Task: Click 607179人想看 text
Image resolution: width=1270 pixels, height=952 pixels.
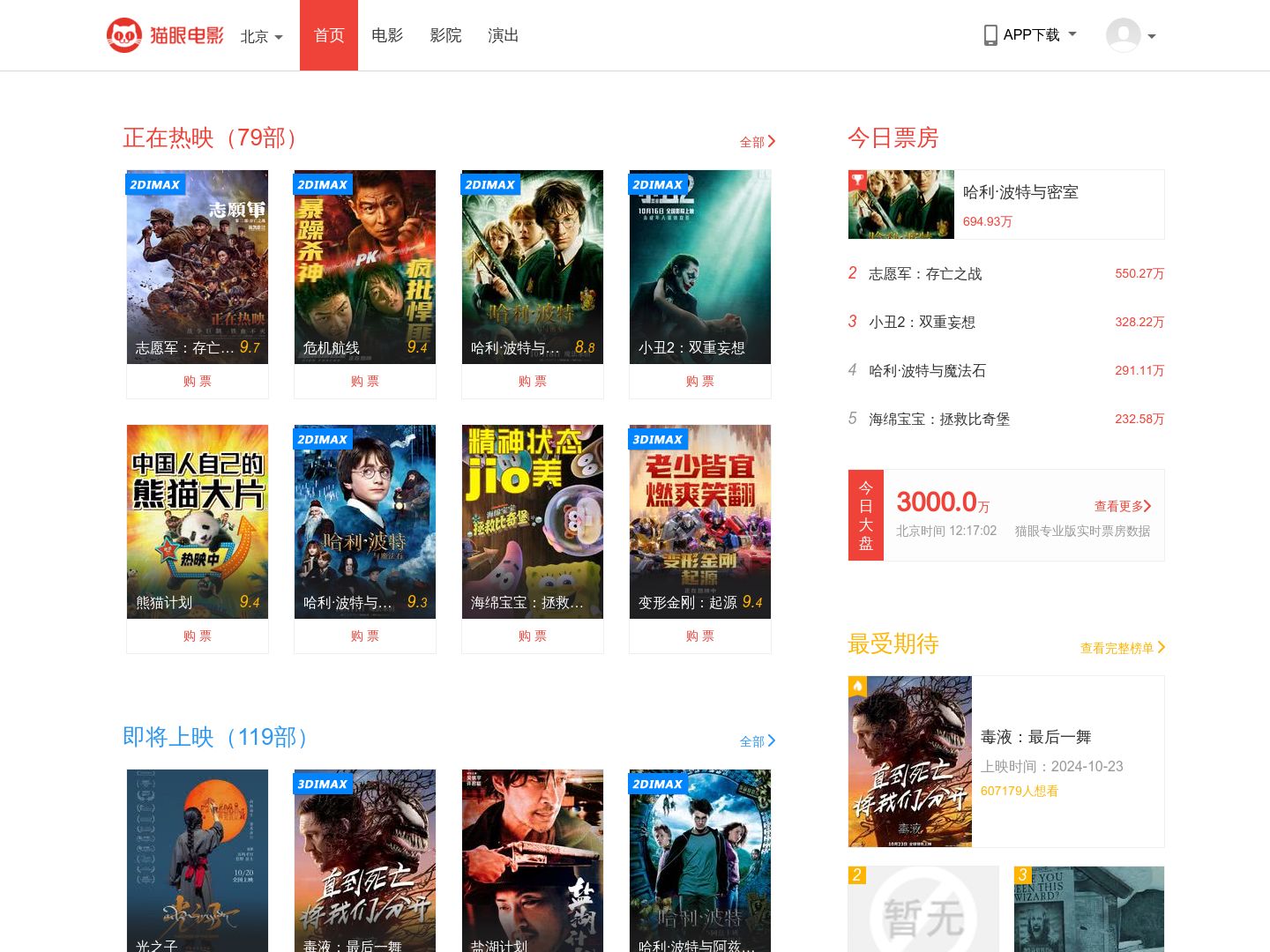Action: coord(1020,791)
